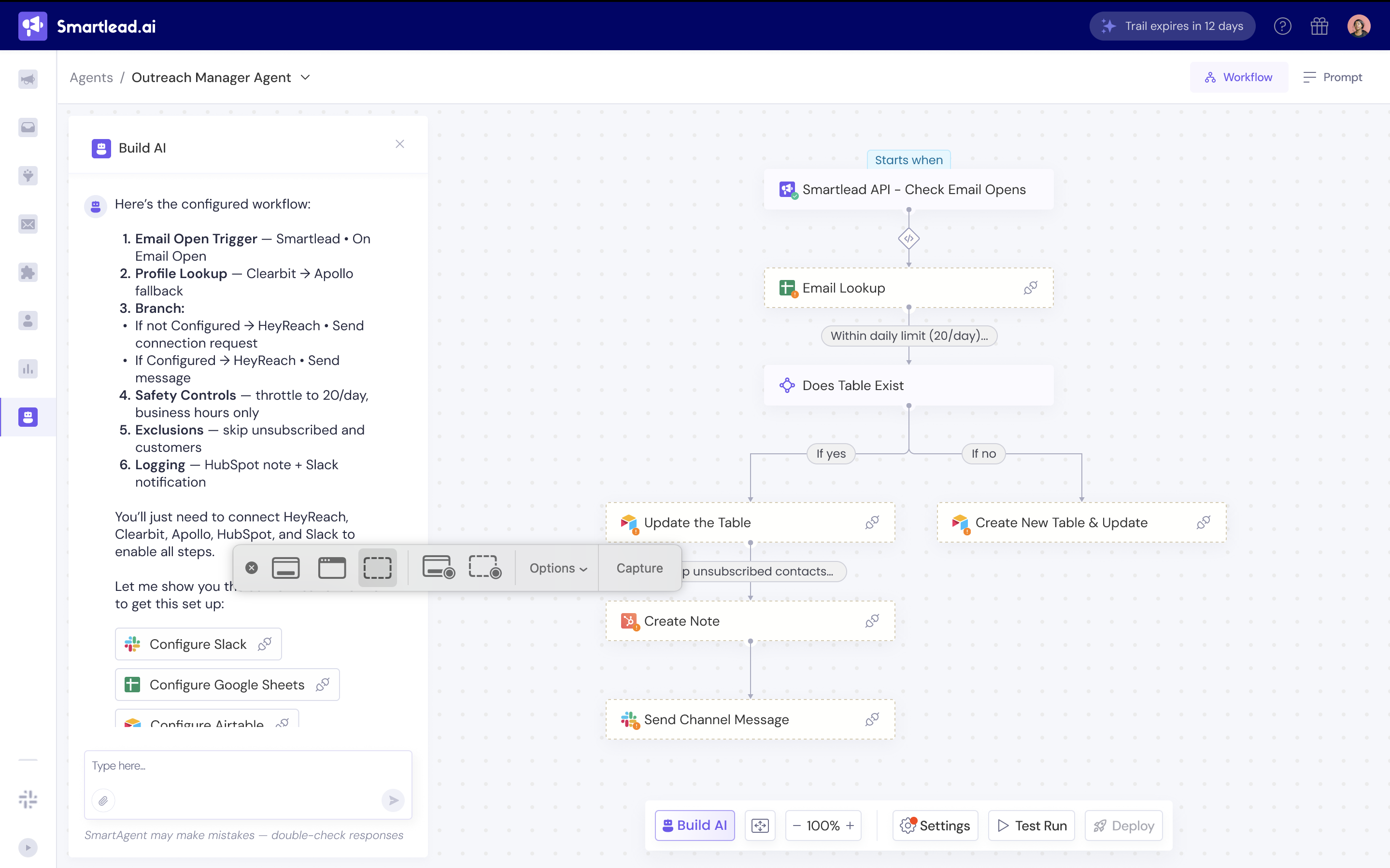Click the fit-to-screen canvas icon
The height and width of the screenshot is (868, 1390).
pyautogui.click(x=760, y=826)
